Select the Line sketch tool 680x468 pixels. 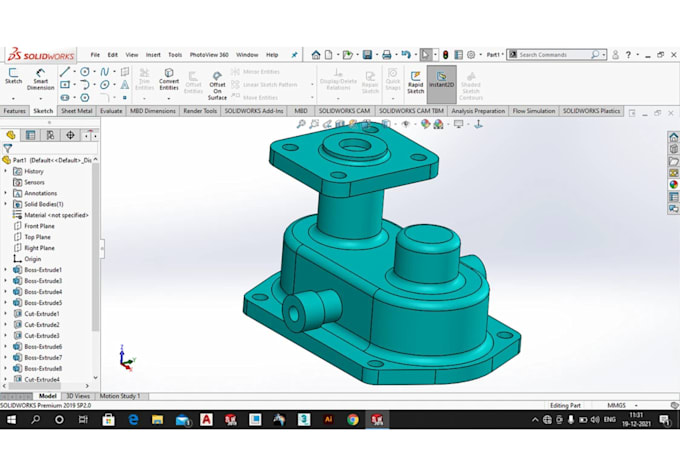tap(65, 72)
